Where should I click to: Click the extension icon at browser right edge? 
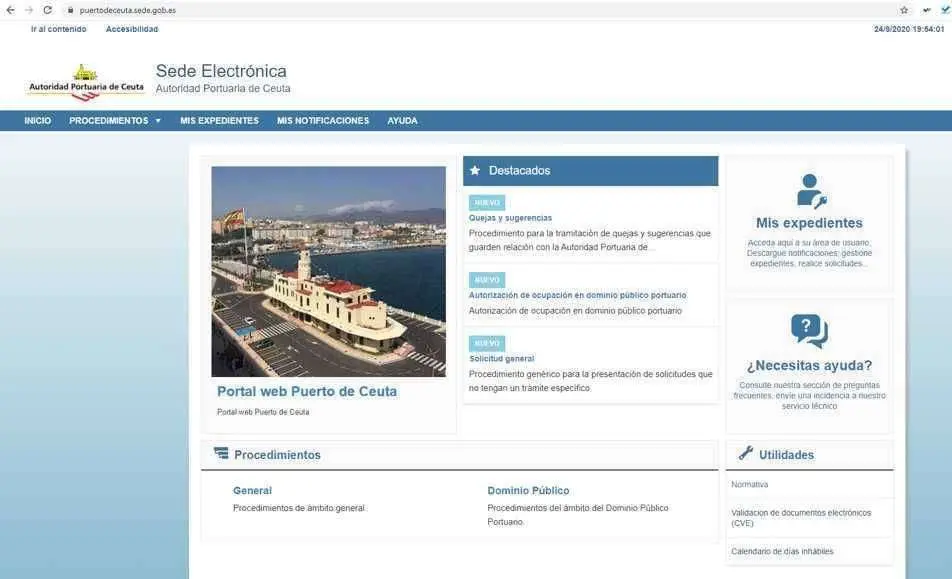click(x=945, y=10)
